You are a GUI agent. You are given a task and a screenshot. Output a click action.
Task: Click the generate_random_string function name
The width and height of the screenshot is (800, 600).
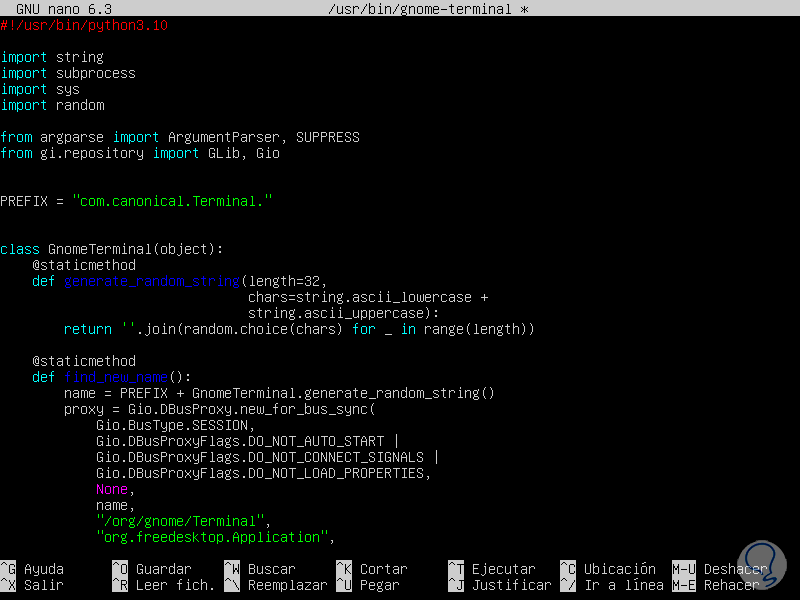152,281
